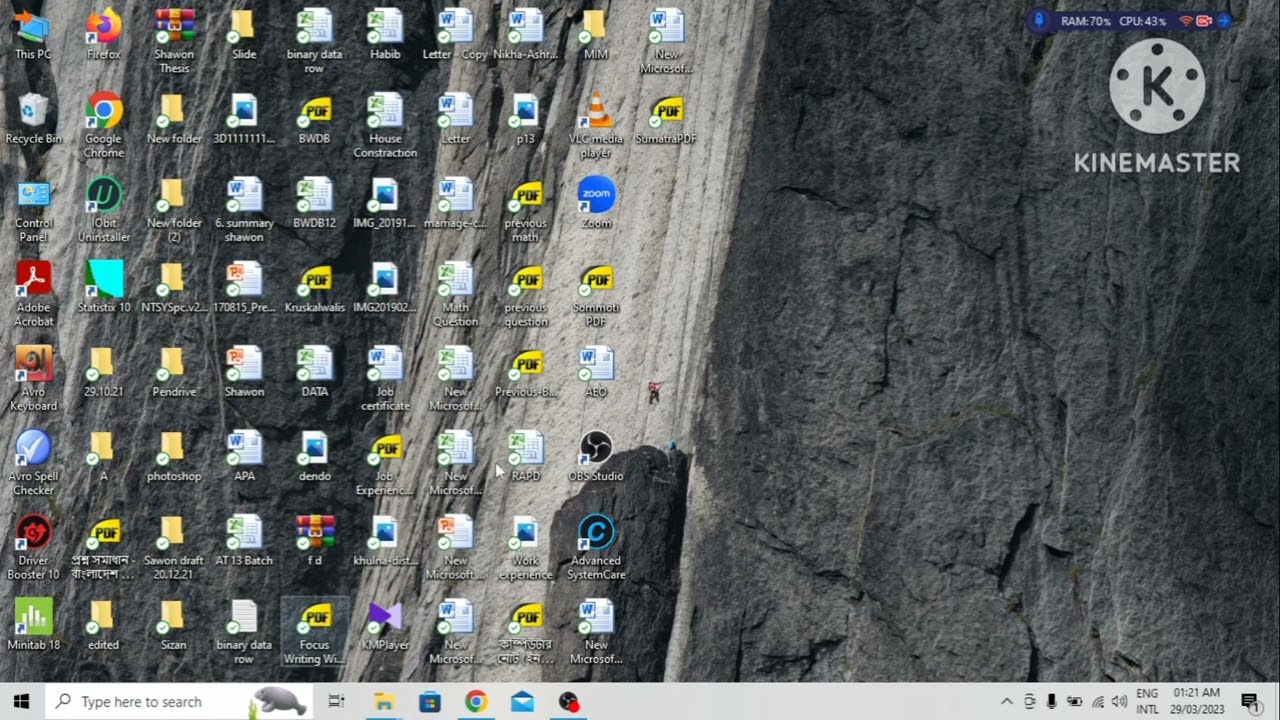This screenshot has height=720, width=1280.
Task: Select the Advanced SystemCare icon
Action: point(596,548)
